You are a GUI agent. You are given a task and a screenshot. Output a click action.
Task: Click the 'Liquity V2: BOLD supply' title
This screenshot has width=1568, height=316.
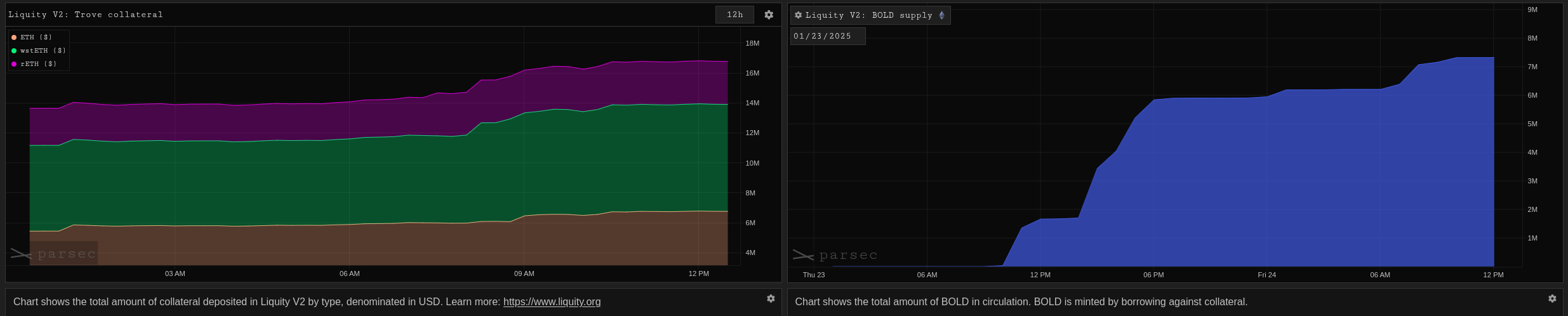(869, 15)
